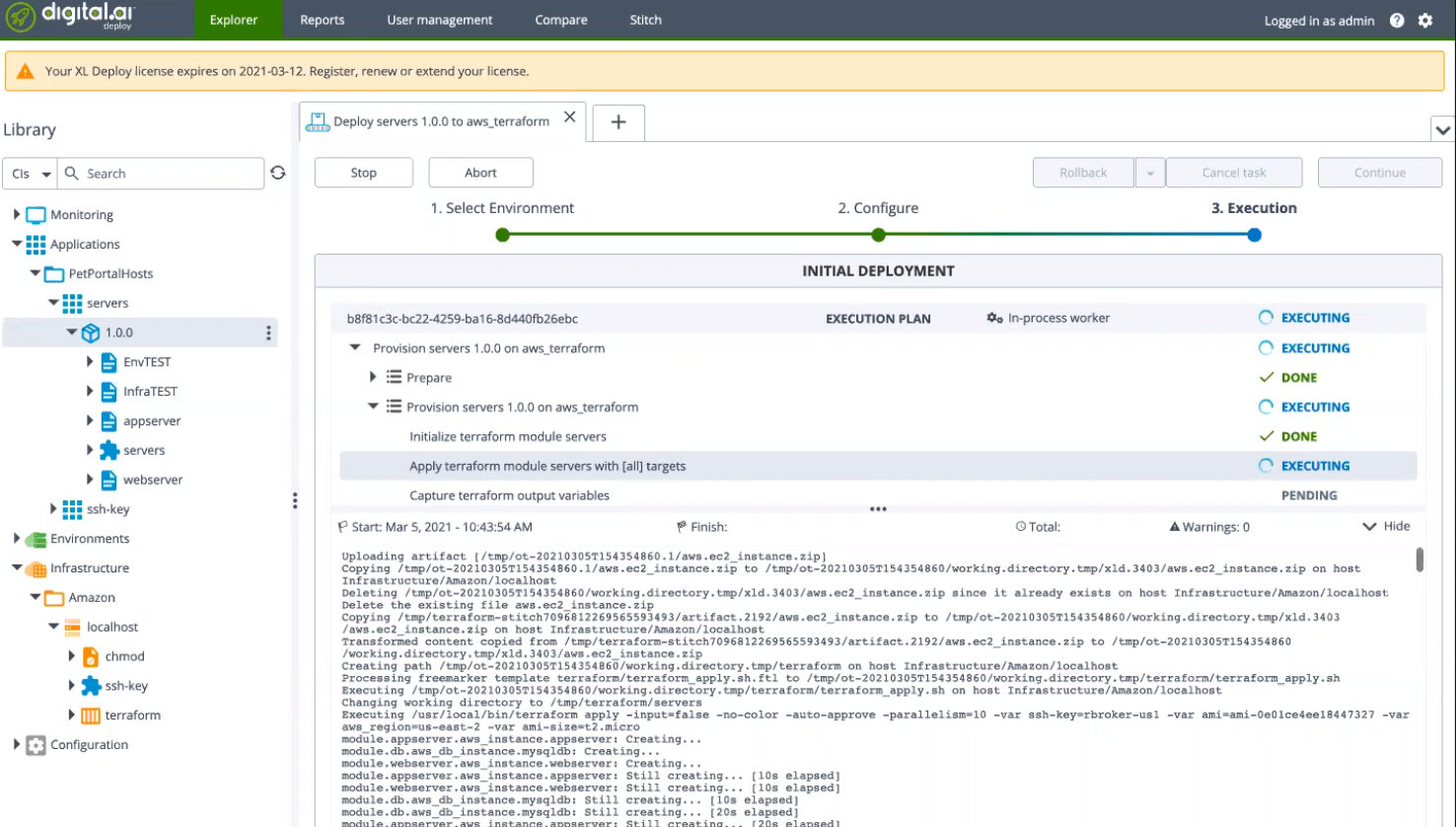
Task: Click the digital.ai deploy logo
Action: [71, 18]
